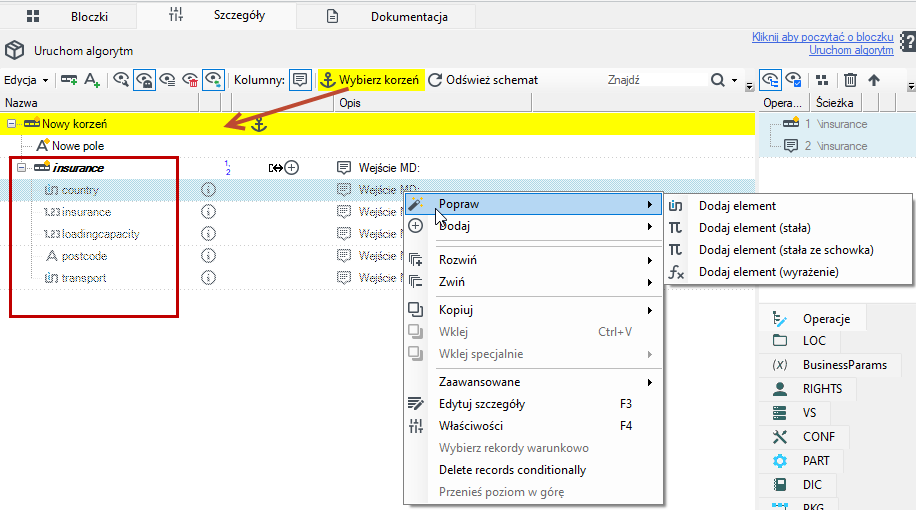The height and width of the screenshot is (510, 916).
Task: Choose Właściwości in context menu
Action: click(x=533, y=426)
